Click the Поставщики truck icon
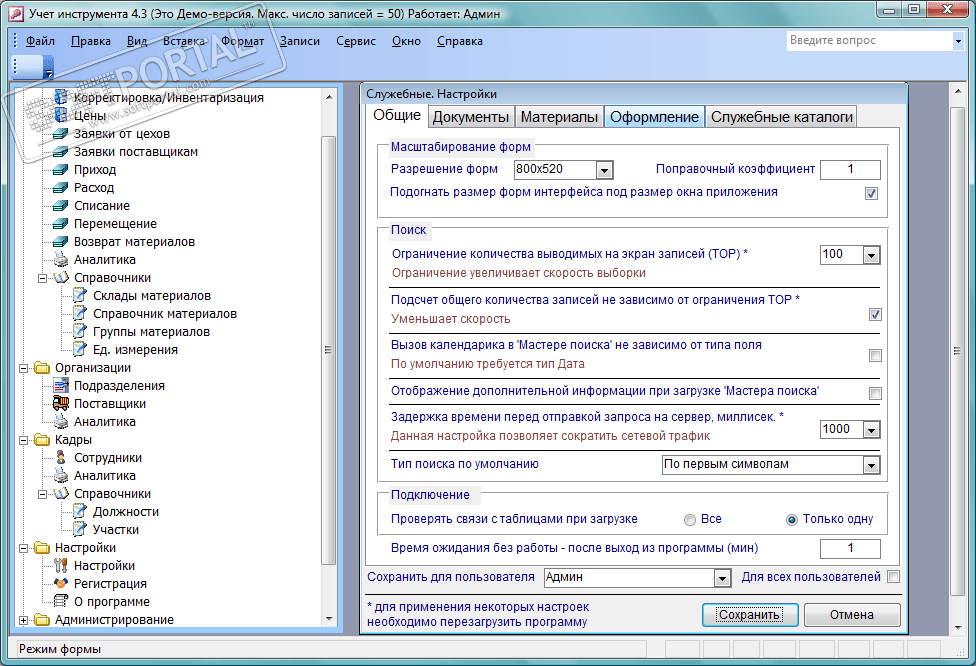976x666 pixels. coord(60,403)
